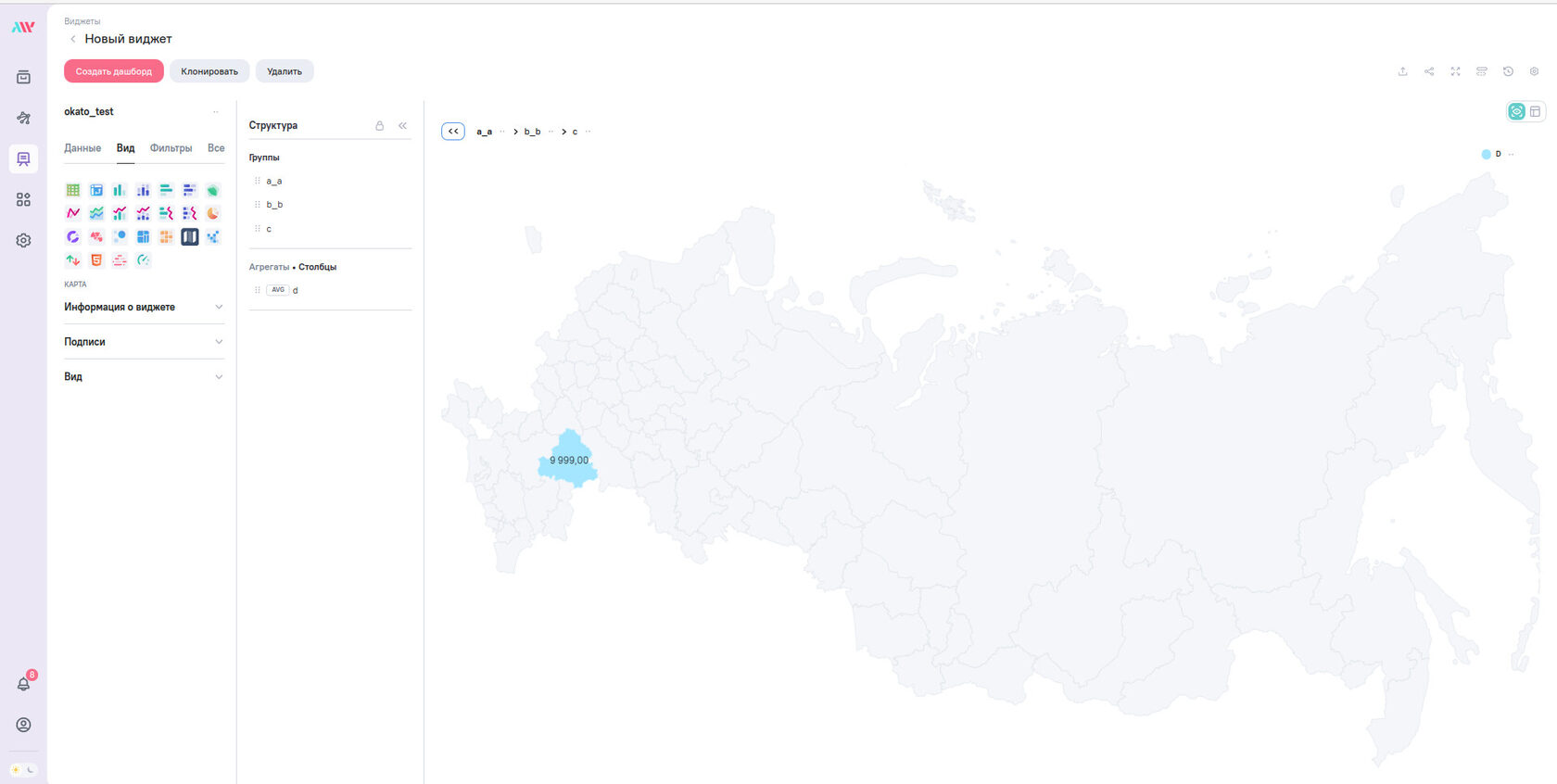The width and height of the screenshot is (1557, 784).
Task: Switch to the Фильтры tab
Action: tap(171, 148)
